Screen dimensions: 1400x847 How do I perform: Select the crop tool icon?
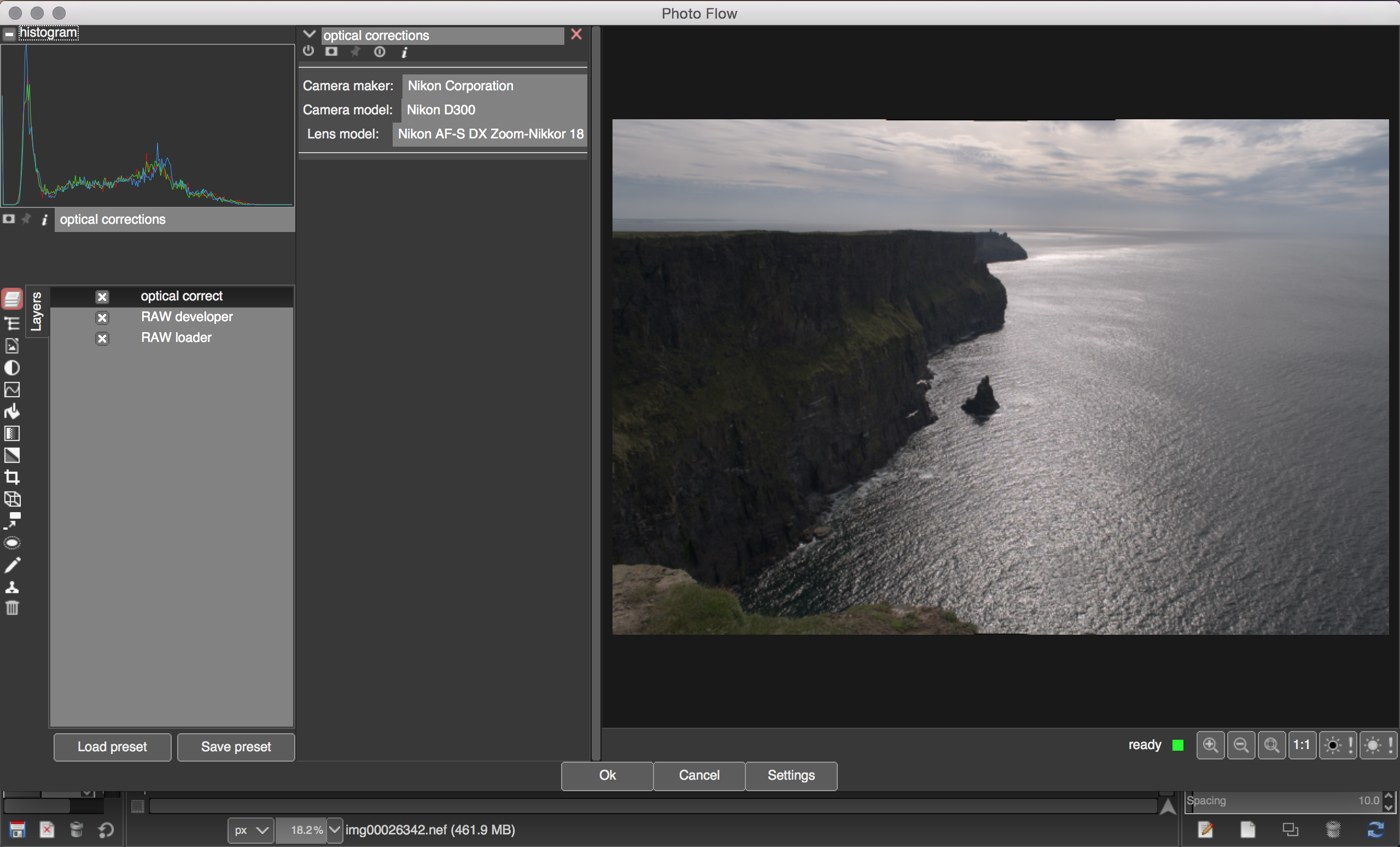point(12,478)
